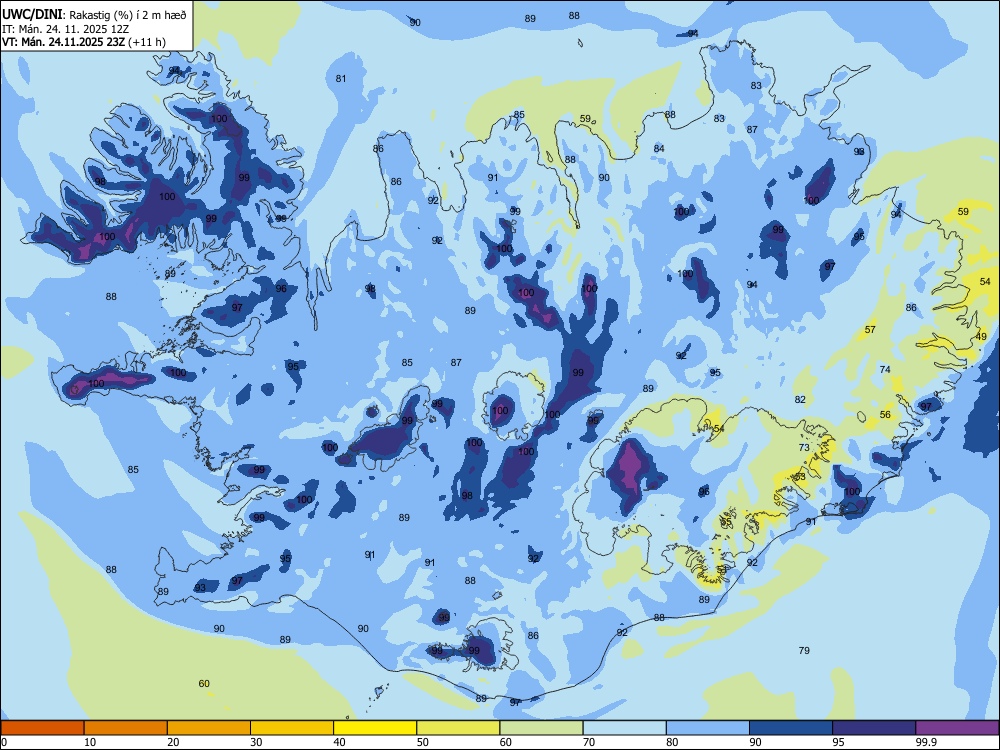Choose the light green 60–70 legend band
The image size is (1000, 750).
[x=541, y=728]
